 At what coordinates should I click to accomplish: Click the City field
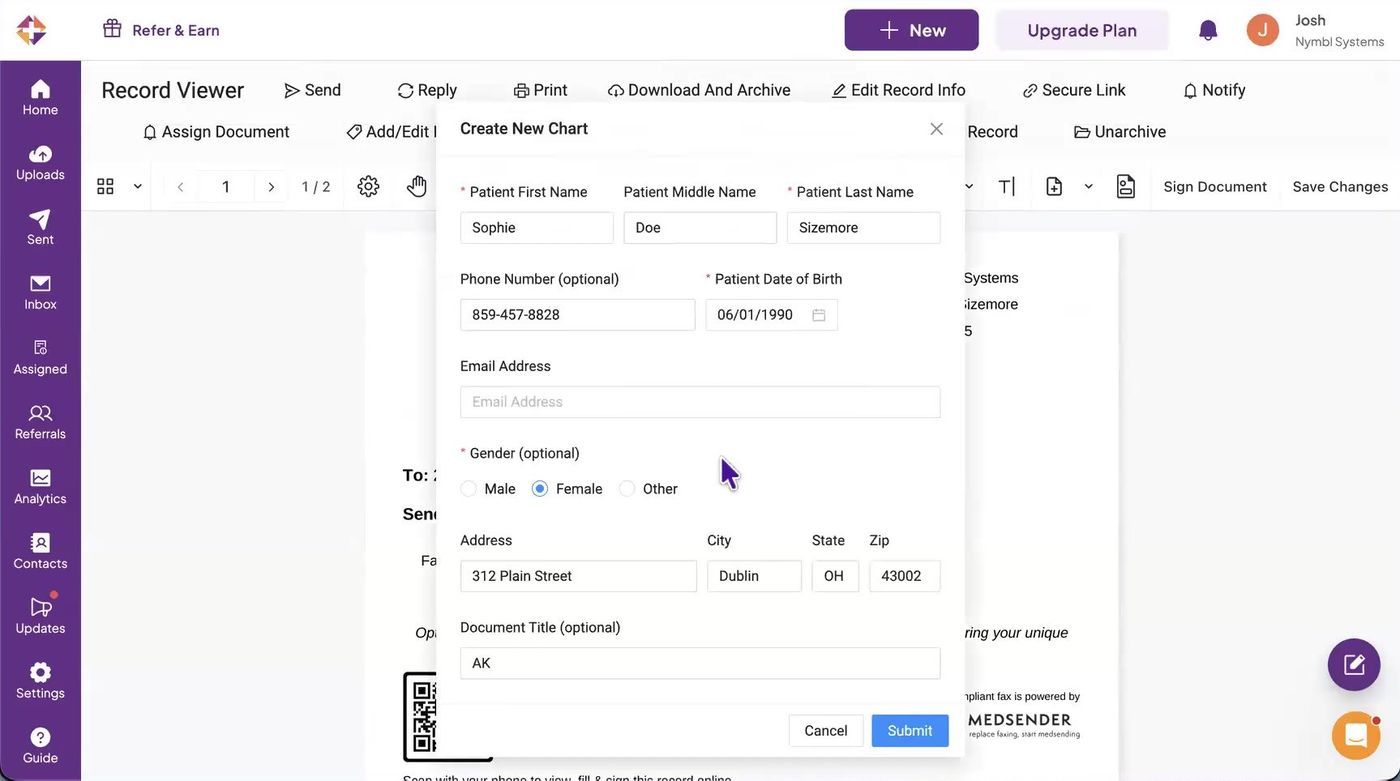pyautogui.click(x=754, y=576)
